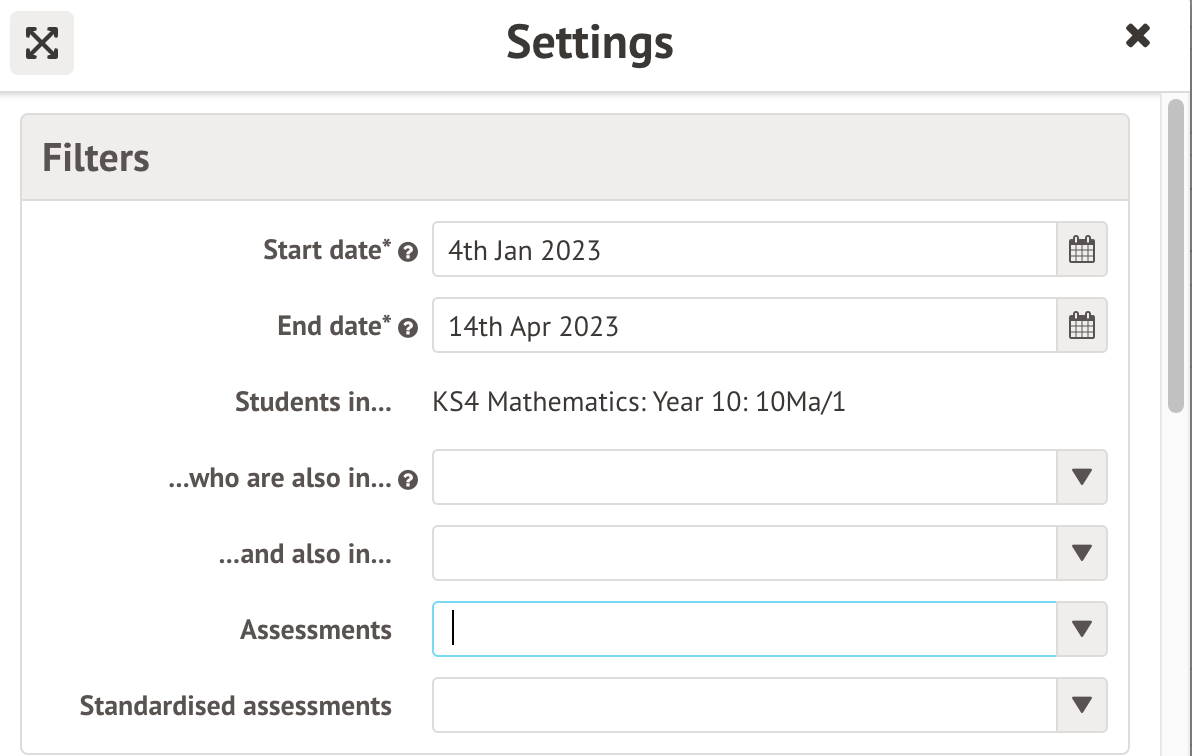Screen dimensions: 1192x756
Task: Select the KS4 Mathematics: Year 10: 10Ma/1 text
Action: tap(639, 403)
